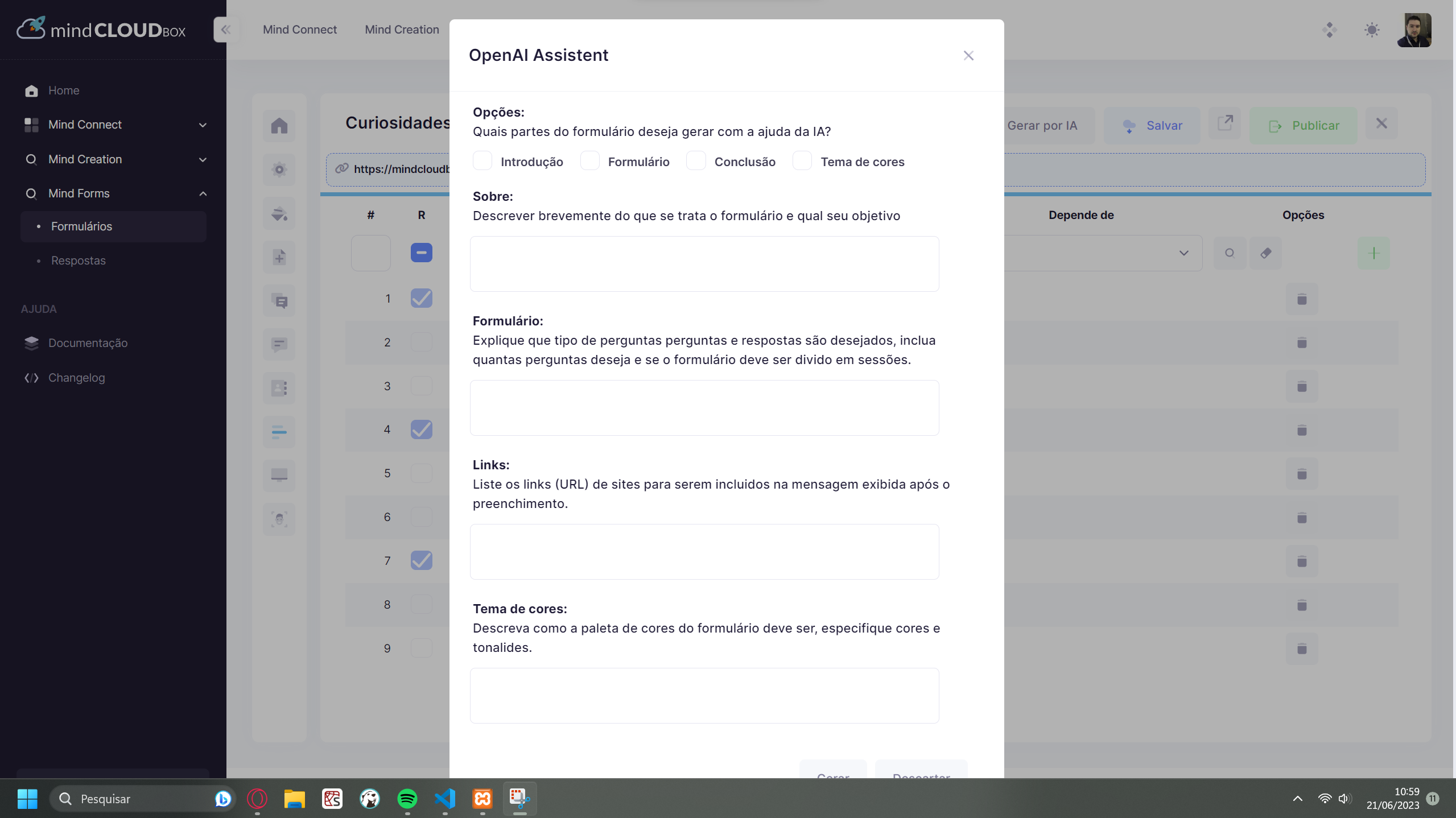Viewport: 1456px width, 818px height.
Task: Tick the Conclusão checkbox
Action: (x=696, y=162)
